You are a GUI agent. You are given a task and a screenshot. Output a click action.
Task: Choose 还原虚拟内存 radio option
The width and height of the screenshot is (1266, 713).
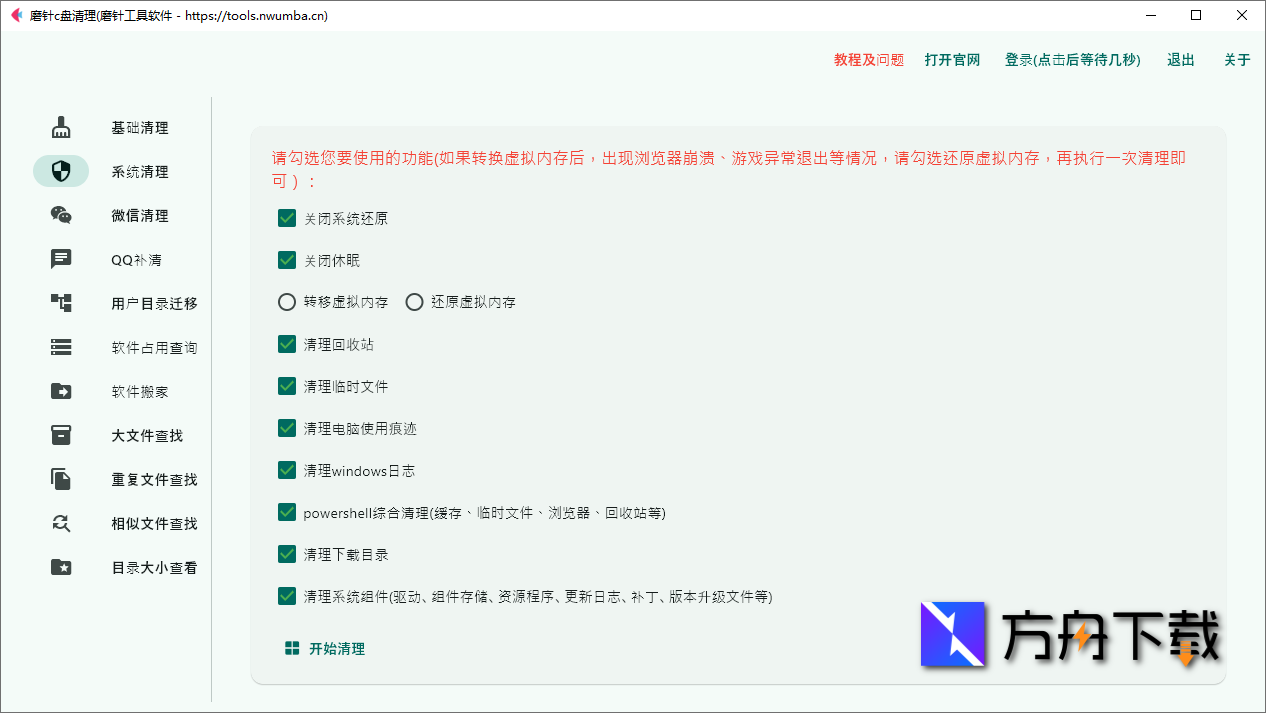[x=415, y=301]
